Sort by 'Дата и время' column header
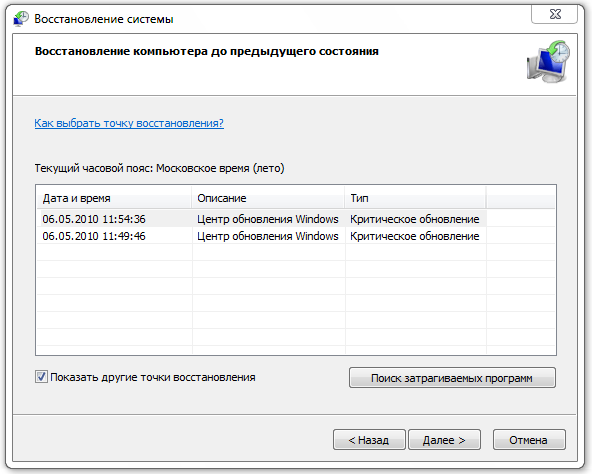Screen dimensions: 592x474 click(x=114, y=198)
